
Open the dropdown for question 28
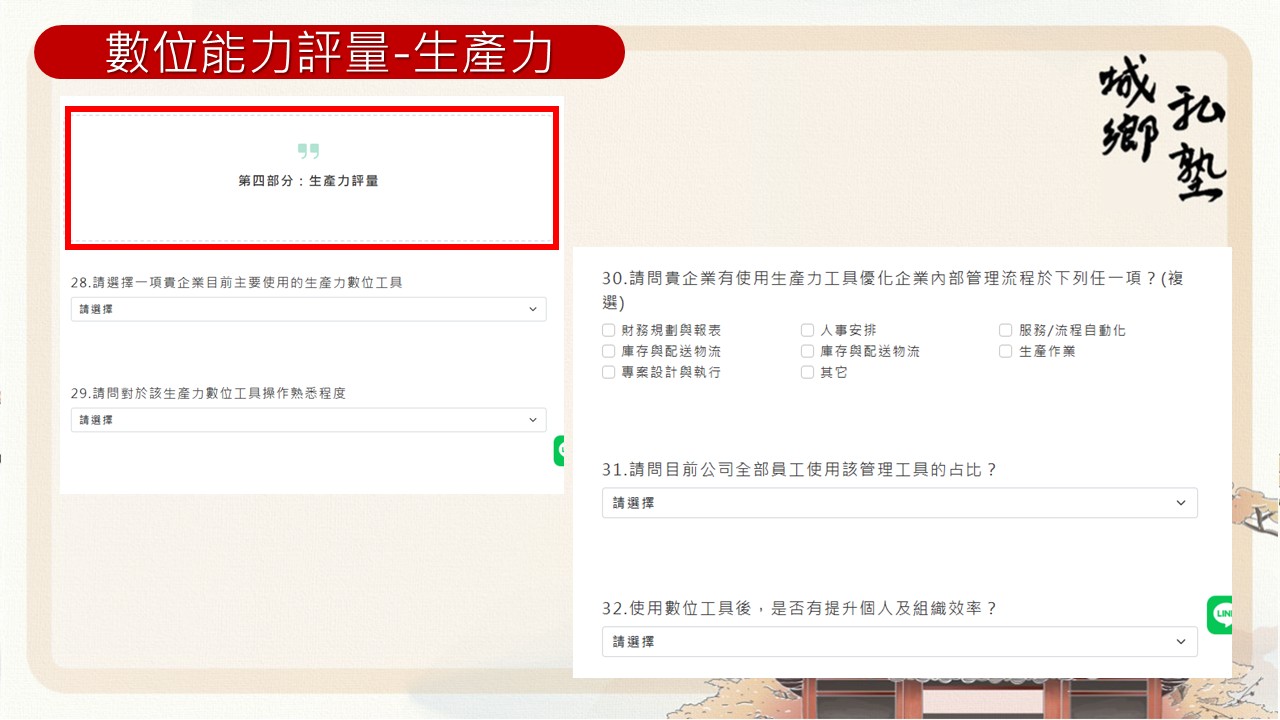click(x=308, y=309)
